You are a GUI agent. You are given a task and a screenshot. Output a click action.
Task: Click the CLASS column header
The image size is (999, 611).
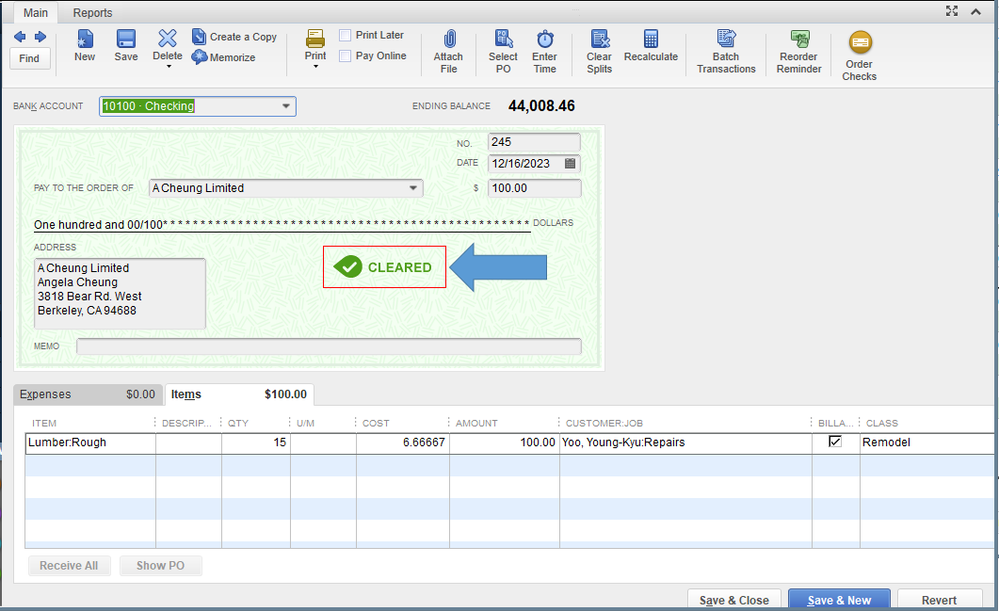coord(882,423)
